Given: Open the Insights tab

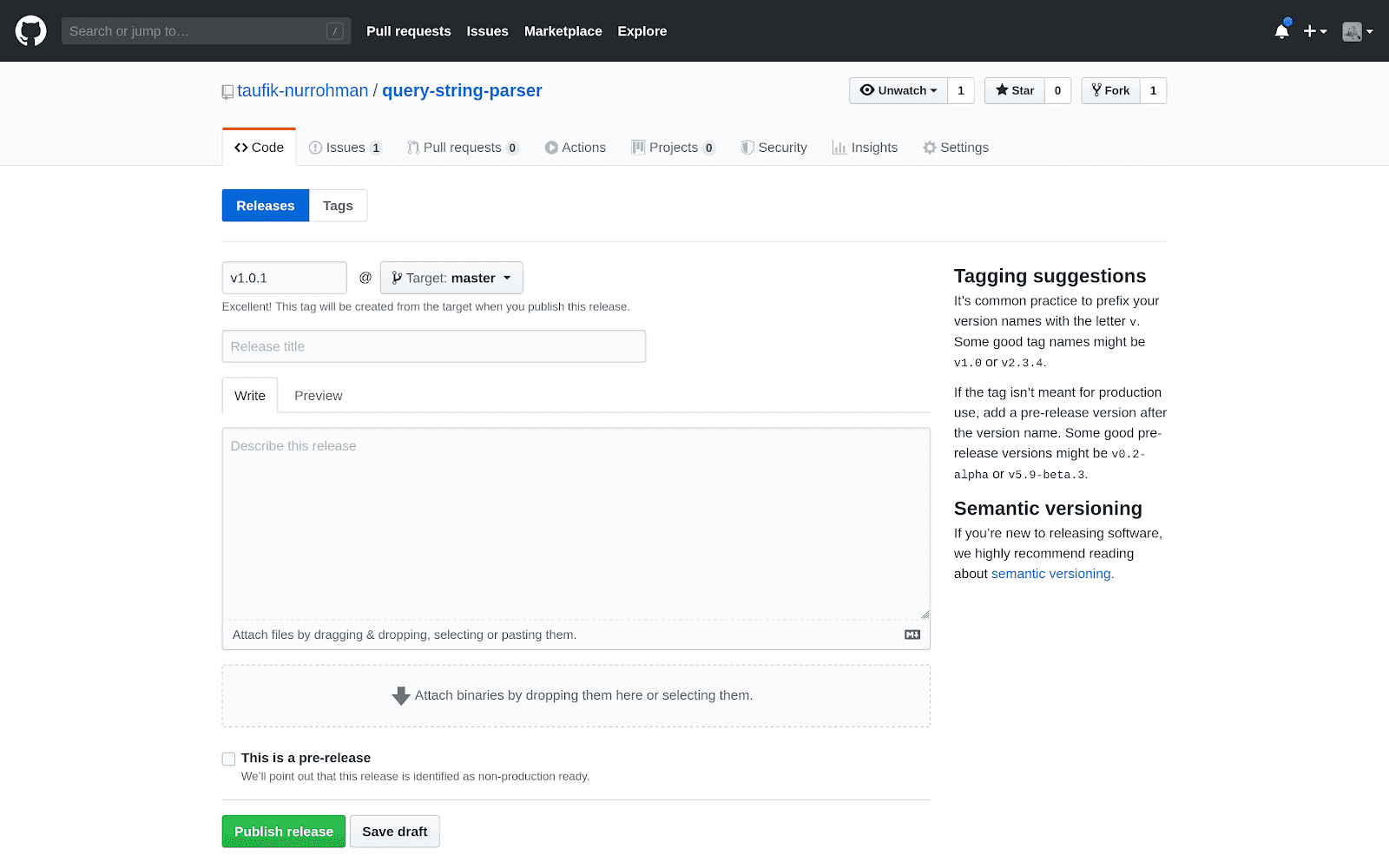Looking at the screenshot, I should point(866,148).
